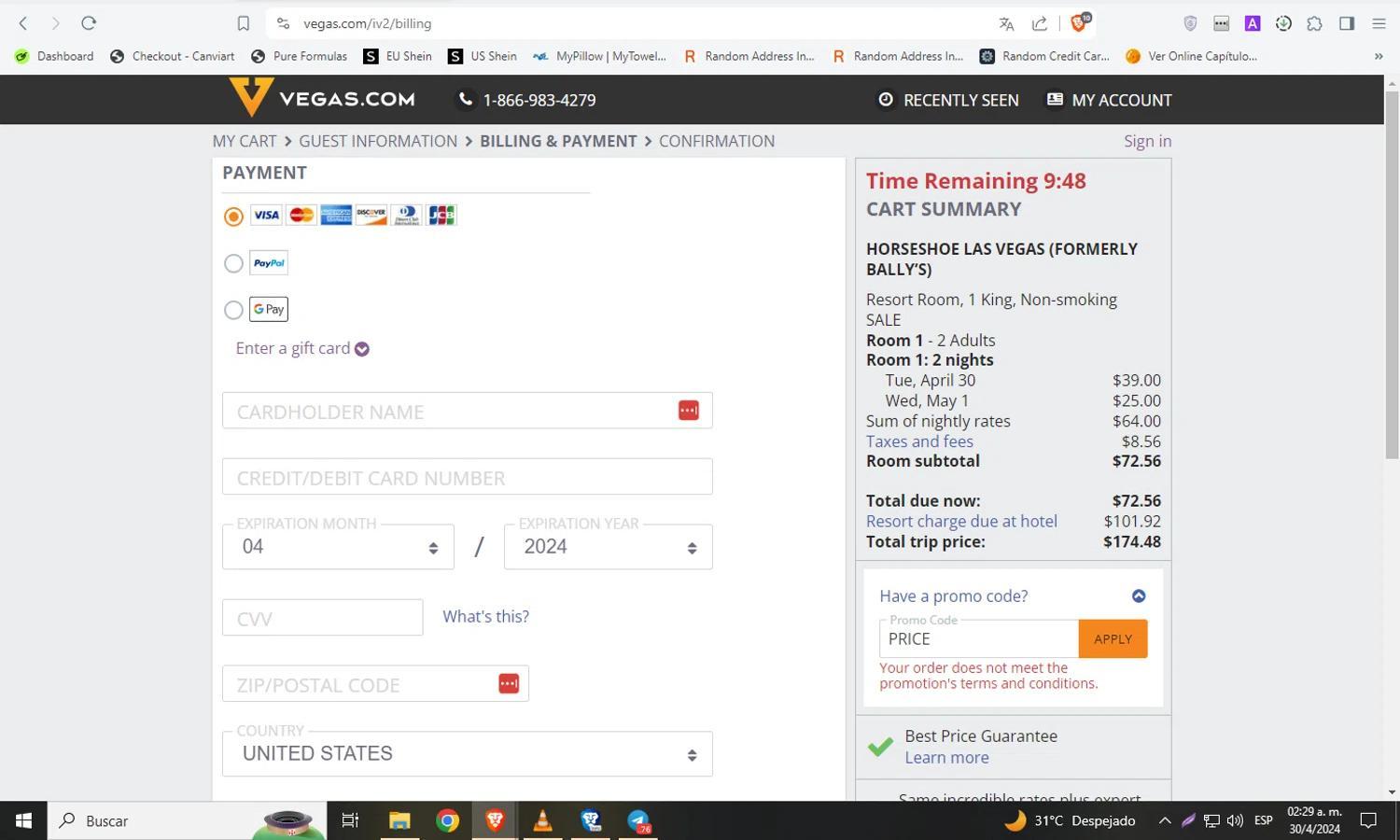Show more bookmarks with chevron
The image size is (1400, 840).
point(1379,56)
